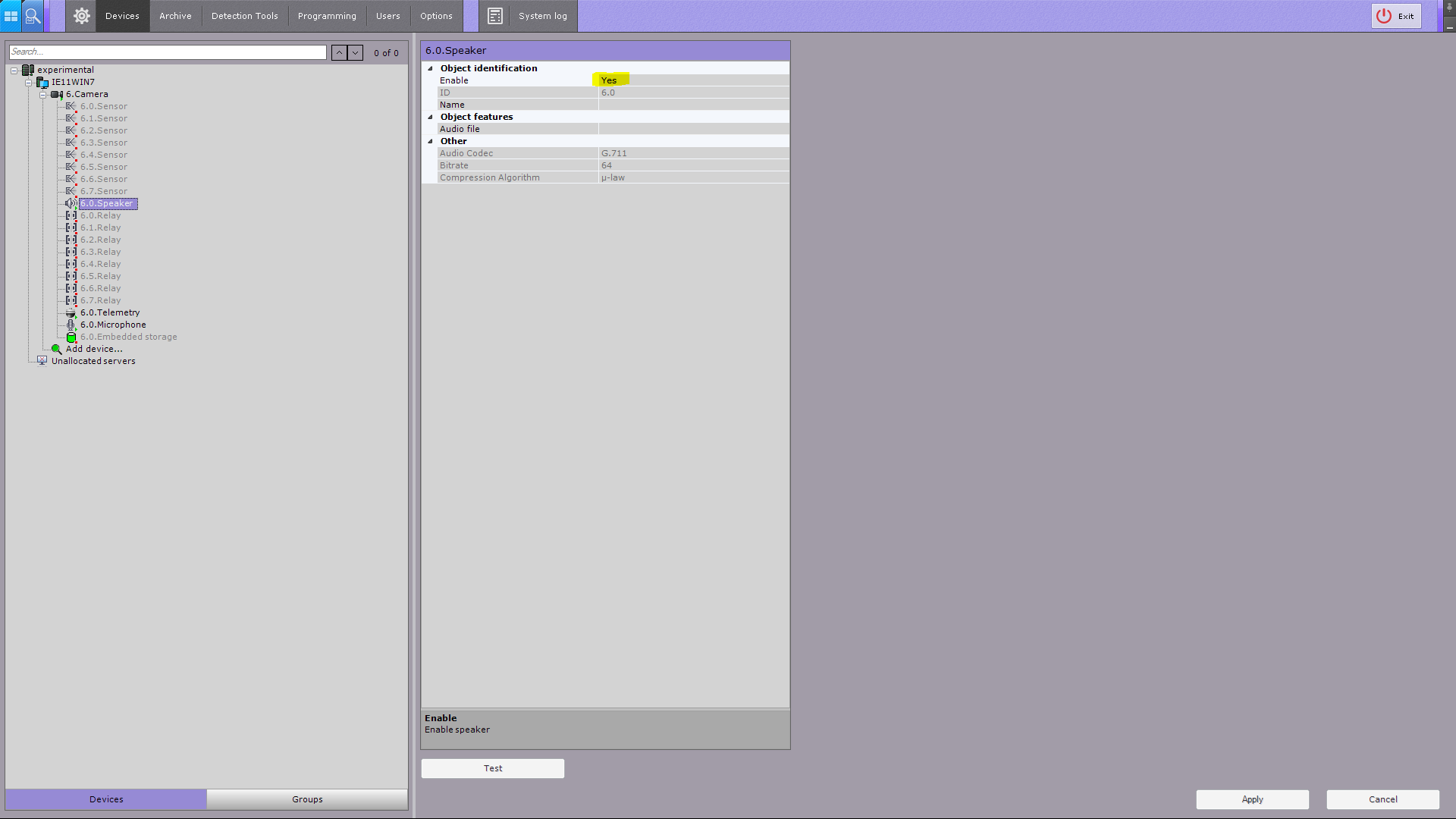The width and height of the screenshot is (1456, 819).
Task: Open the layouts grid icon
Action: (11, 16)
